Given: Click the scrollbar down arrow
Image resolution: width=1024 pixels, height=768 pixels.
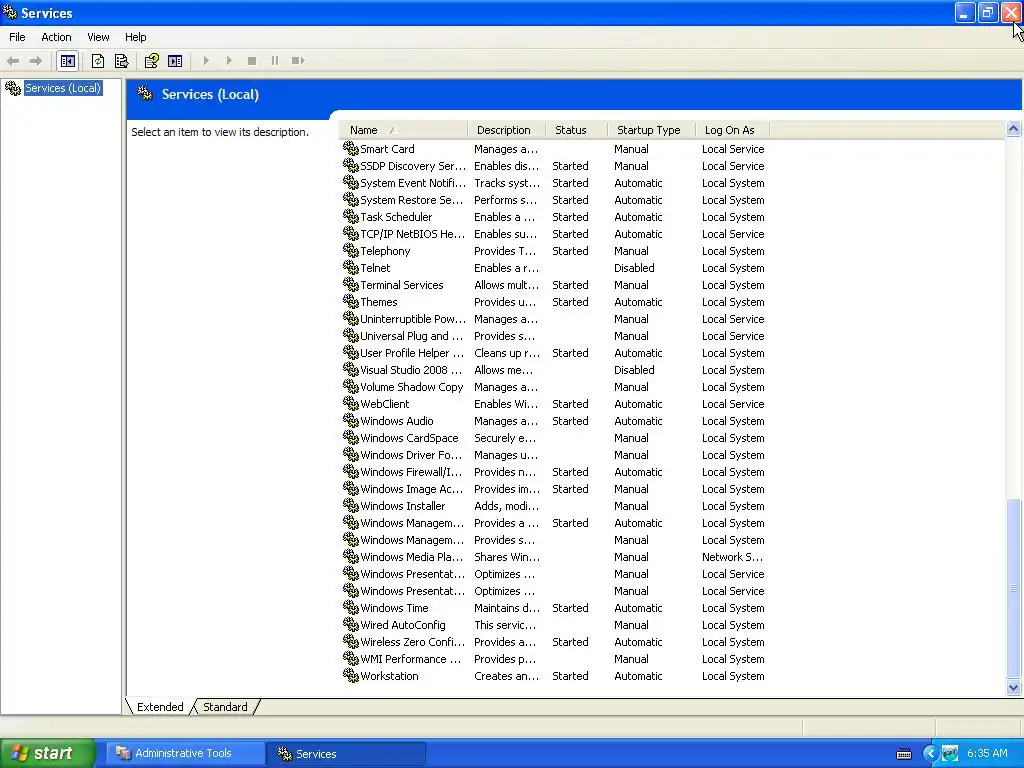Looking at the screenshot, I should 1014,687.
